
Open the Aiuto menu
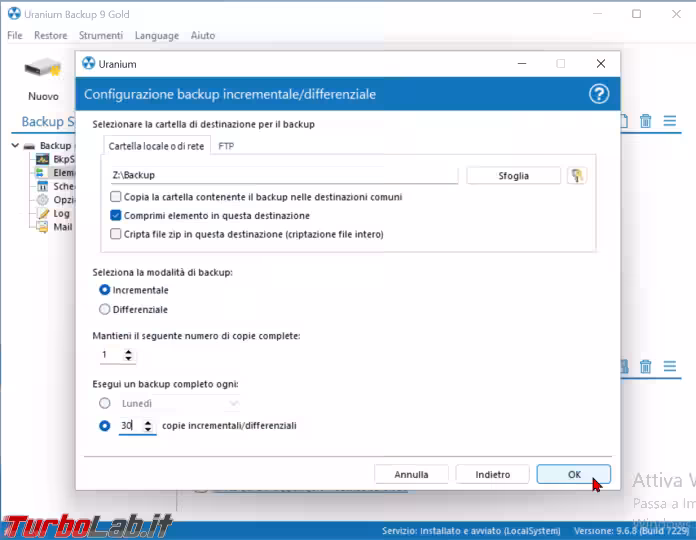point(203,35)
